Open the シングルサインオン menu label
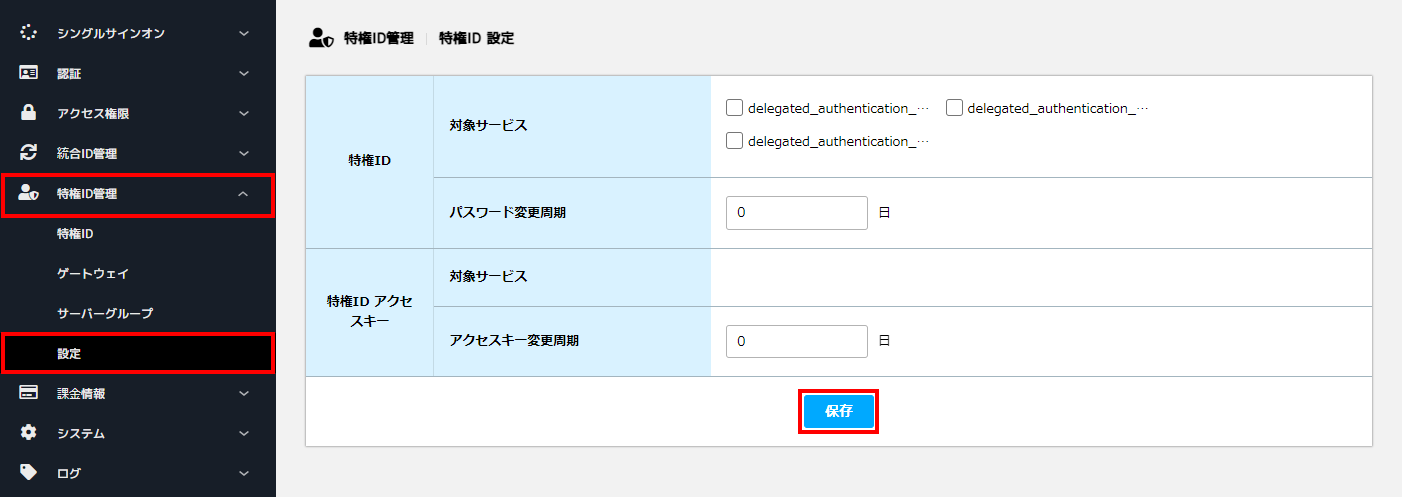Image resolution: width=1402 pixels, height=497 pixels. point(111,33)
